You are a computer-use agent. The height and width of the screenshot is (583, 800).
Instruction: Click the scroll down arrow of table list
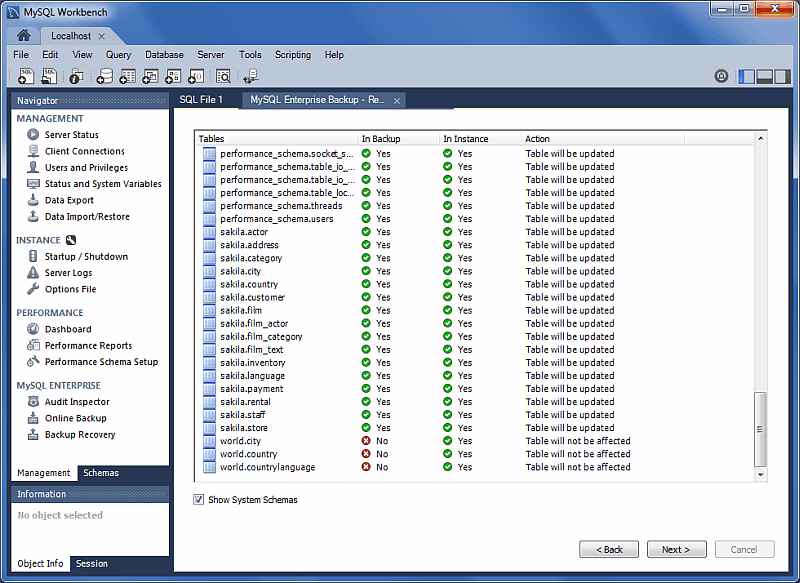point(760,475)
